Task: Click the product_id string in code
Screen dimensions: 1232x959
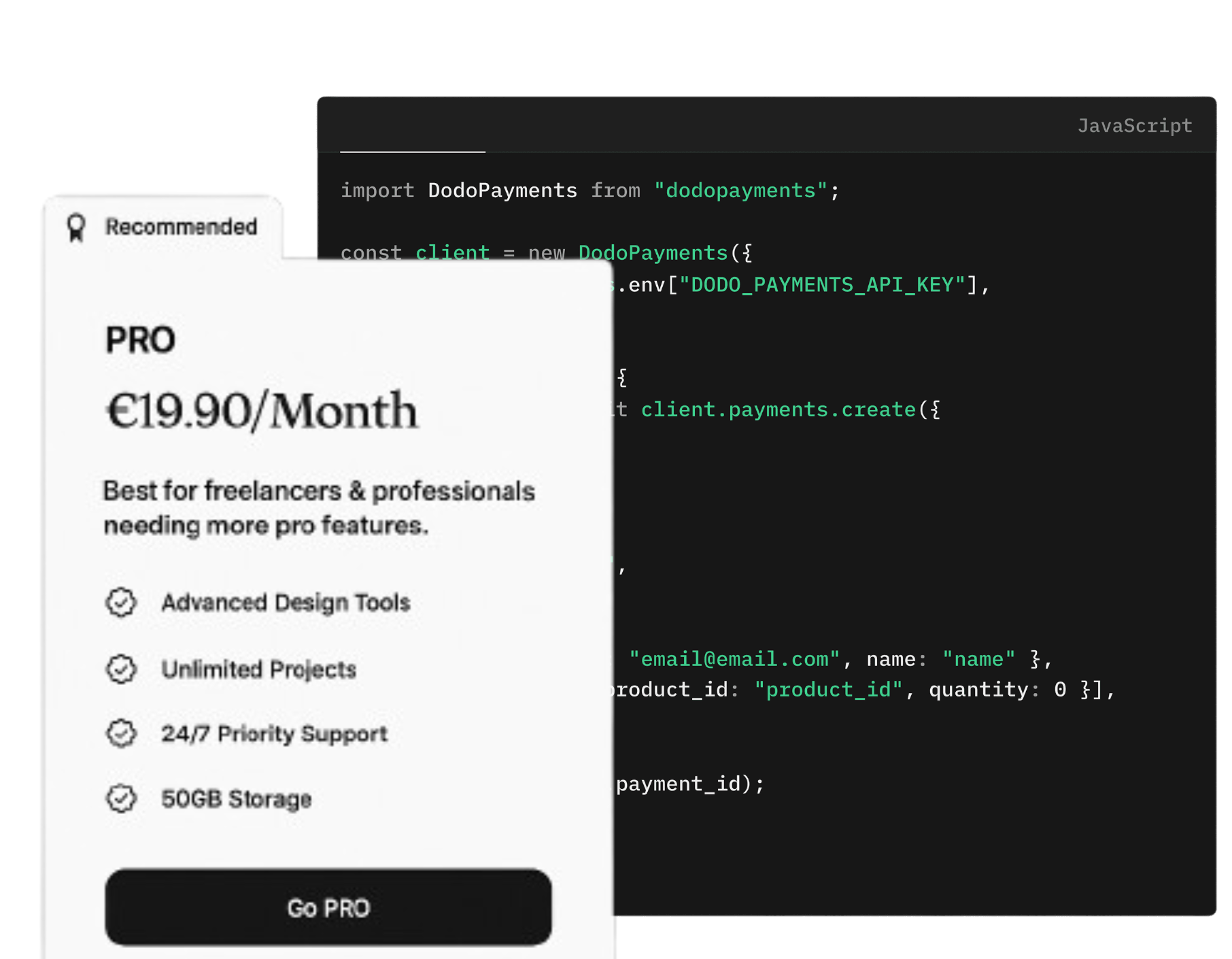Action: pyautogui.click(x=828, y=690)
